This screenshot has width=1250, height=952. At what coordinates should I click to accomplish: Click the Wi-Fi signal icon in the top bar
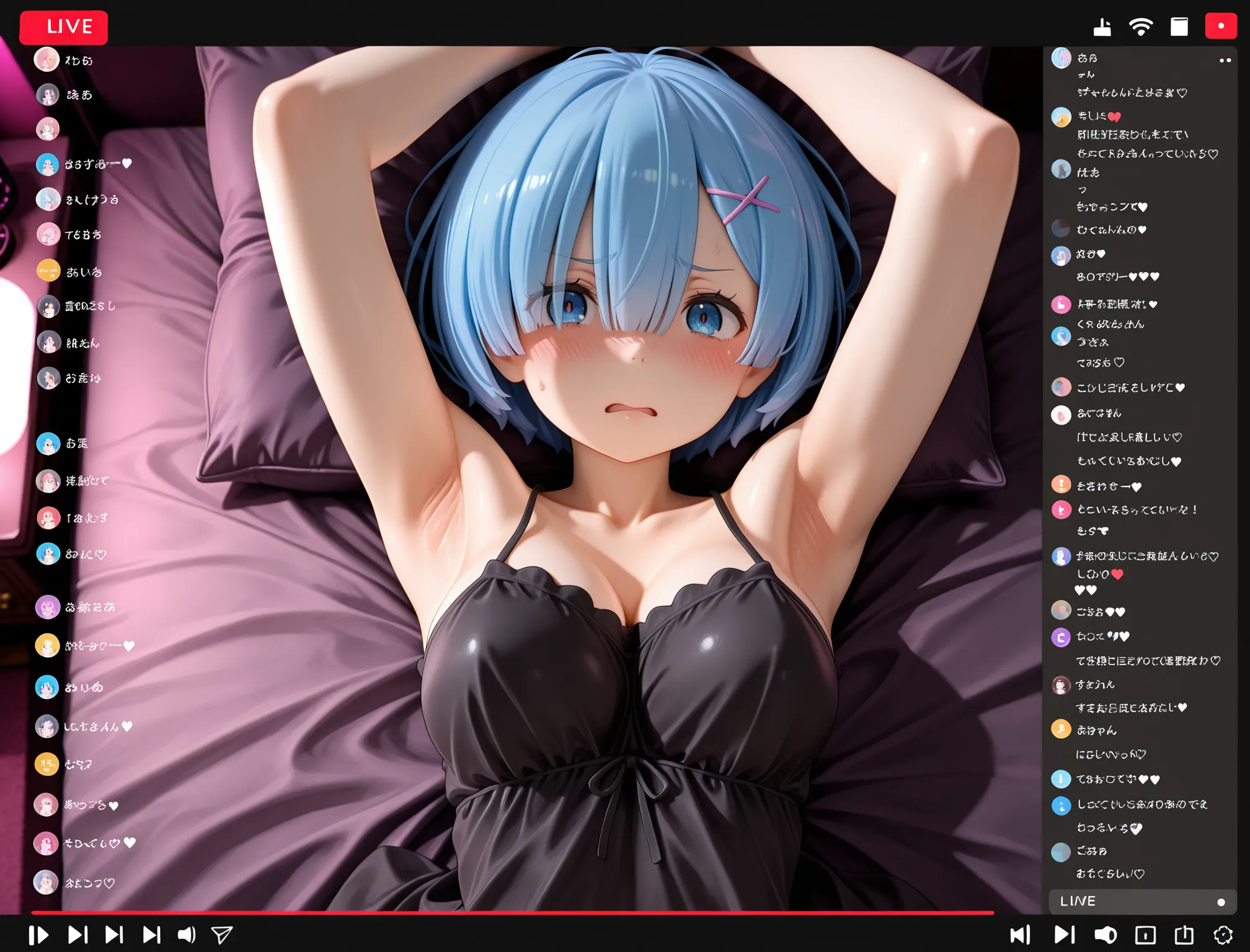tap(1140, 27)
